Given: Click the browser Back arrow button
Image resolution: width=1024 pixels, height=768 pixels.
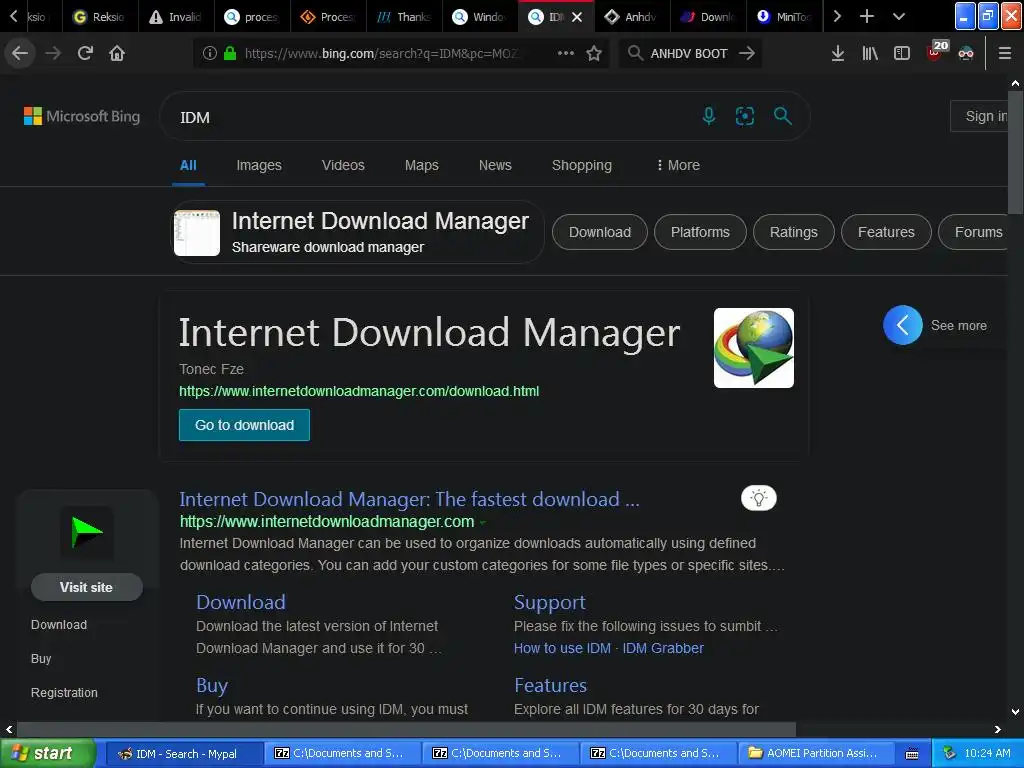Looking at the screenshot, I should [x=20, y=53].
